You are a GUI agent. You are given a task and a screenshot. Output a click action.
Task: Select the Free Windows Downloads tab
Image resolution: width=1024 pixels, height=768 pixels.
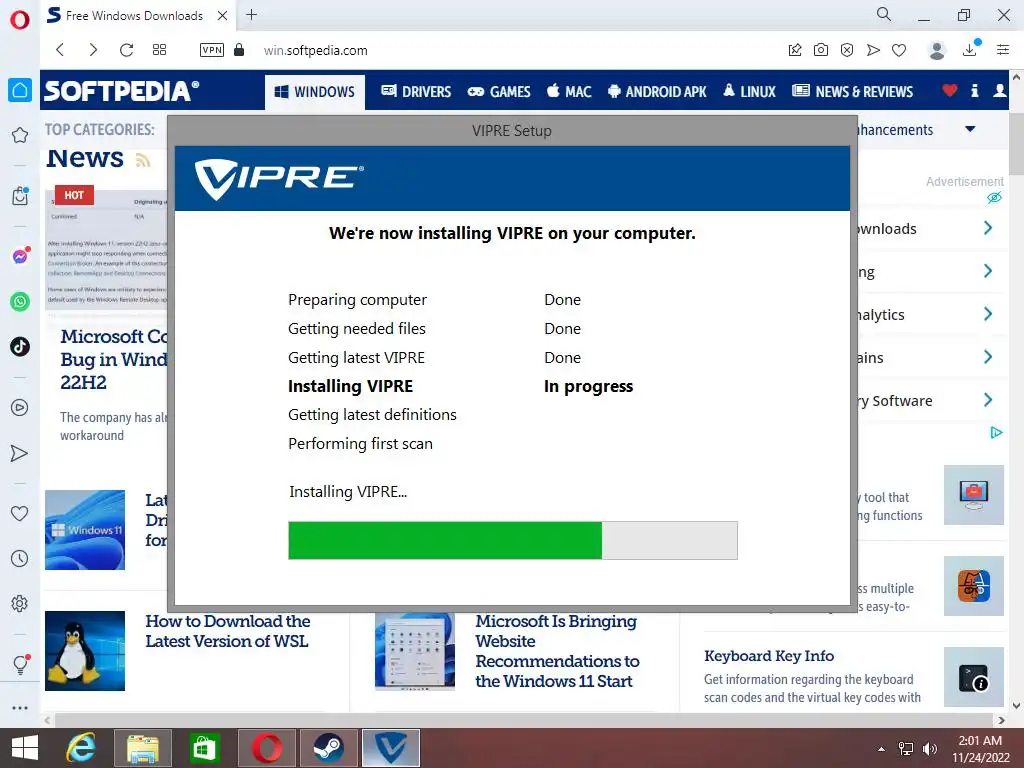point(137,16)
